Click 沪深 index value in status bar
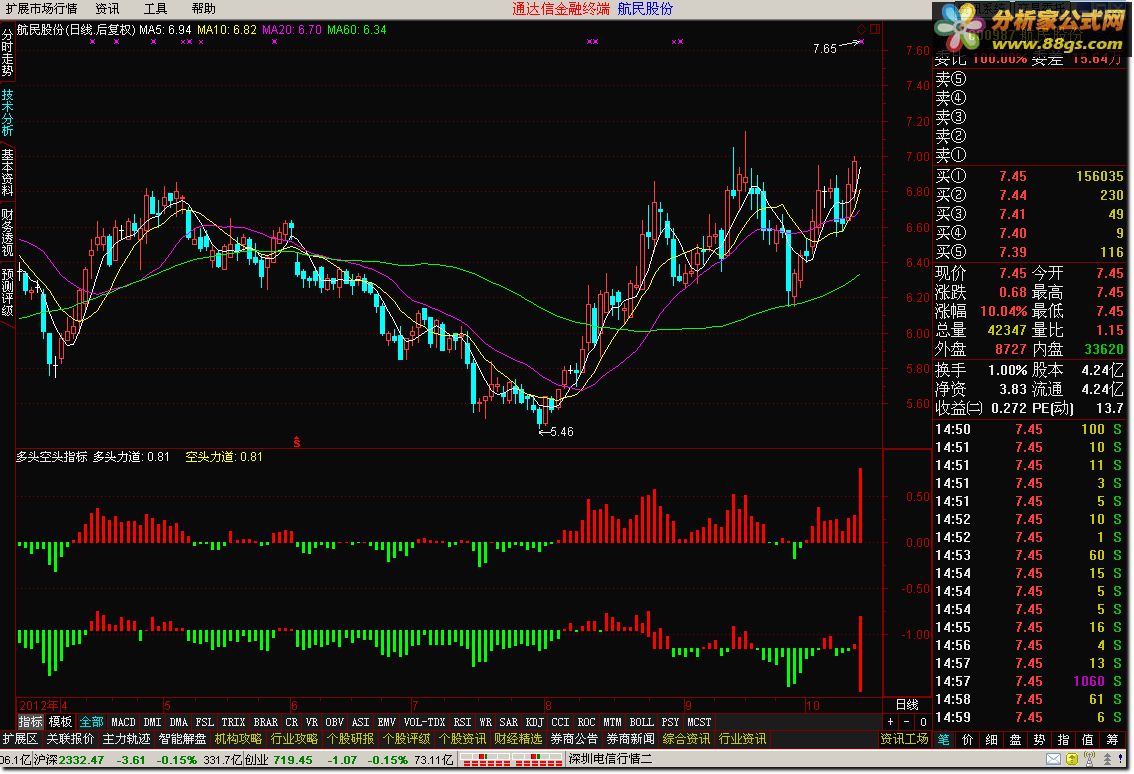 82,760
